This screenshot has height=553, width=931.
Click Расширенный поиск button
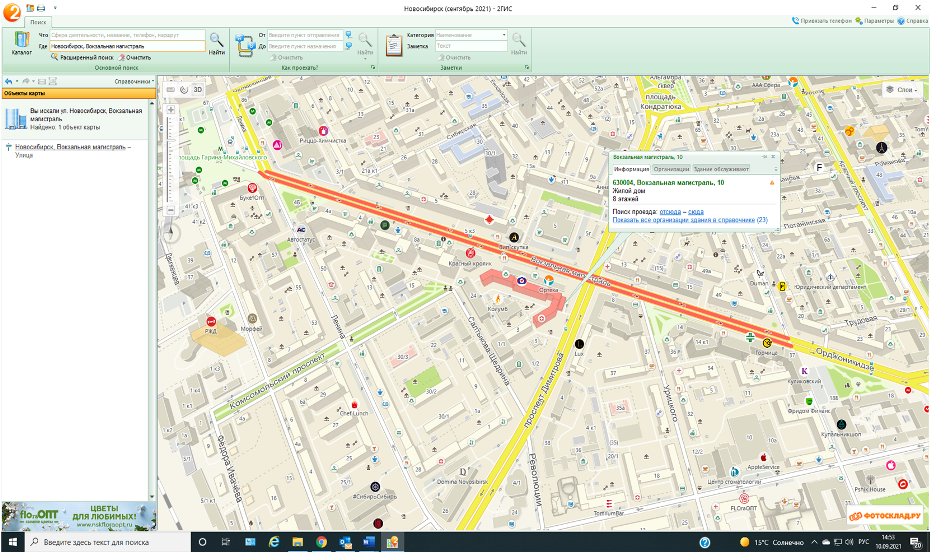point(83,58)
